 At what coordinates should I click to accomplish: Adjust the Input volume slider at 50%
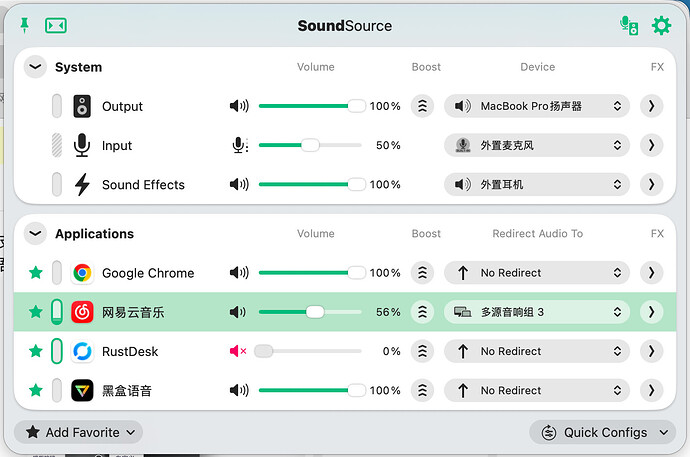[310, 145]
